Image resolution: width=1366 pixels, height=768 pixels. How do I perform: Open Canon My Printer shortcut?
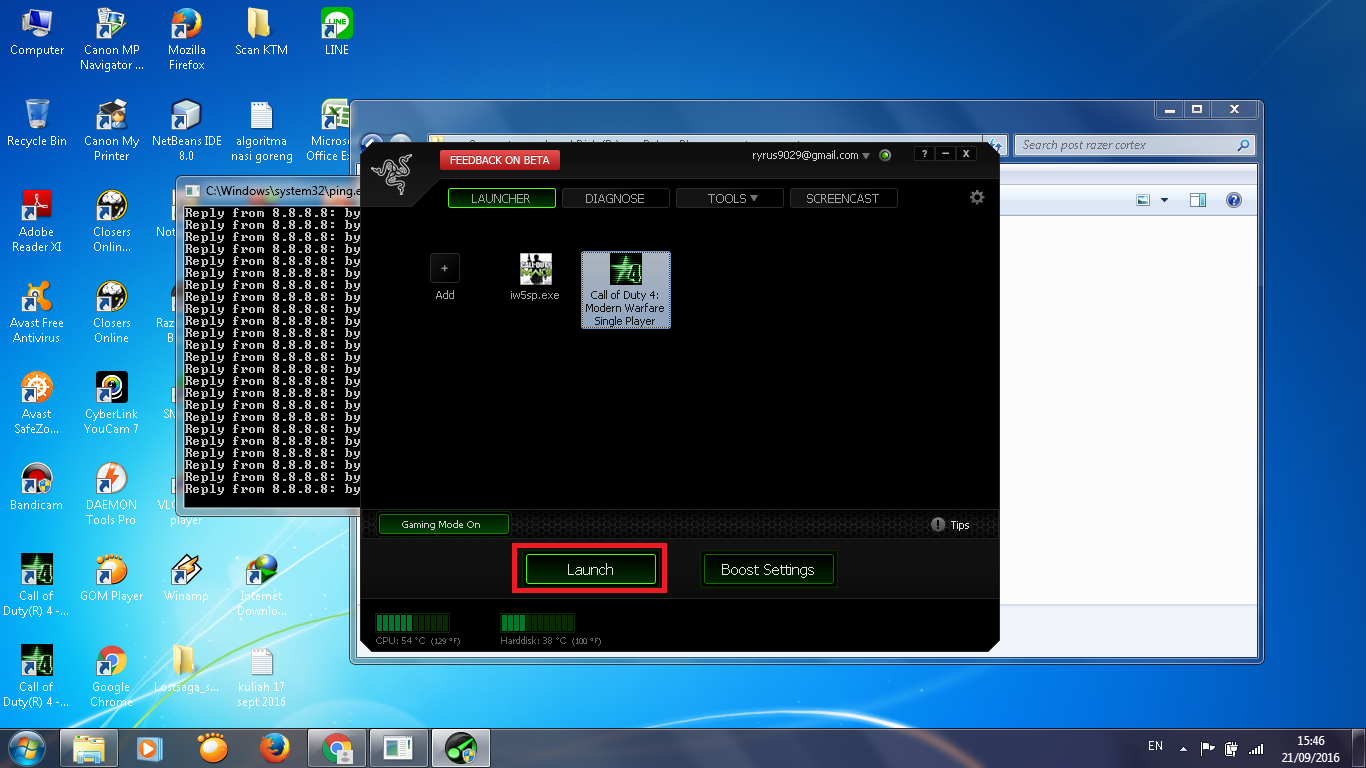pos(112,131)
